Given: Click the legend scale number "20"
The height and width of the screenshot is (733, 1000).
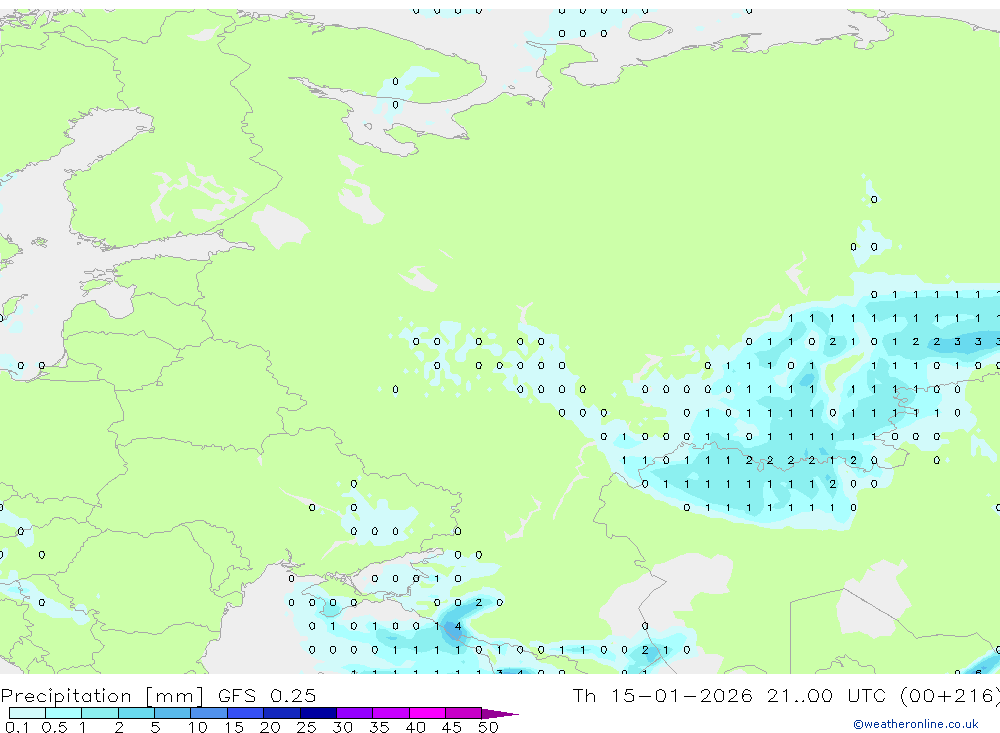Looking at the screenshot, I should click(x=270, y=727).
